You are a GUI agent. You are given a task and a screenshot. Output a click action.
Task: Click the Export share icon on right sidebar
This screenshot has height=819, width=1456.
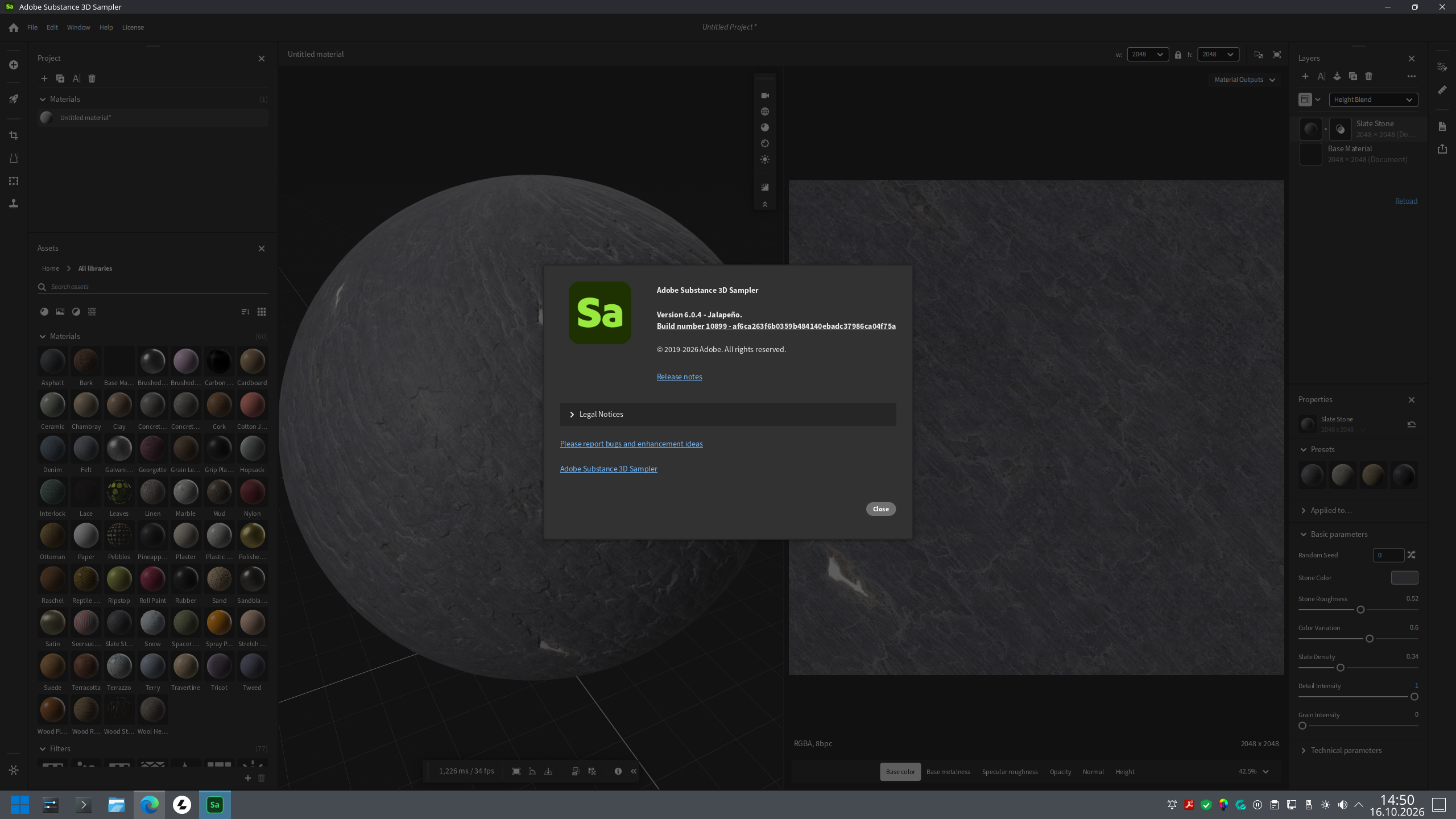(1442, 149)
